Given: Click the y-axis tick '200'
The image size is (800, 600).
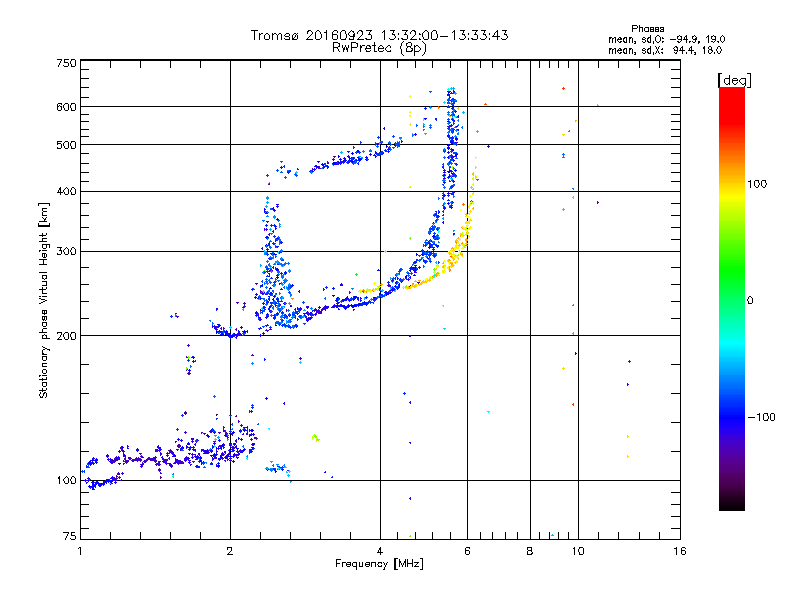Looking at the screenshot, I should [x=66, y=336].
